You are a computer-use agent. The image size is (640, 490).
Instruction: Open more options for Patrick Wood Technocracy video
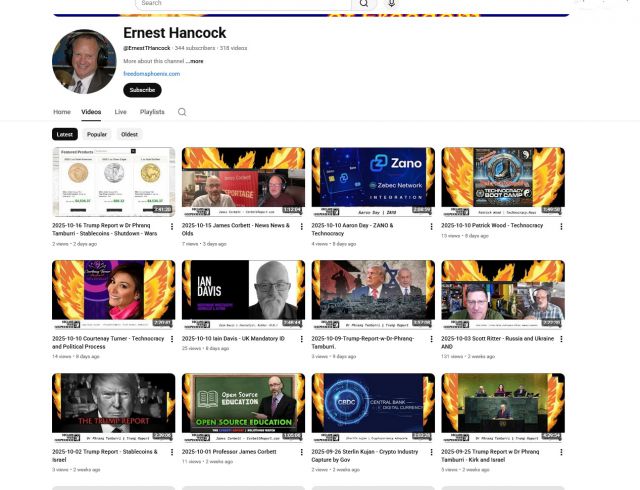click(x=561, y=226)
